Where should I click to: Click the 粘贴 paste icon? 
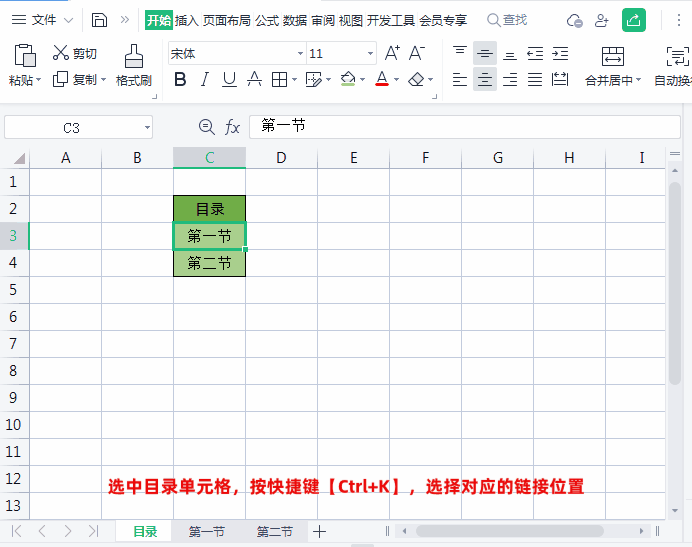coord(25,56)
